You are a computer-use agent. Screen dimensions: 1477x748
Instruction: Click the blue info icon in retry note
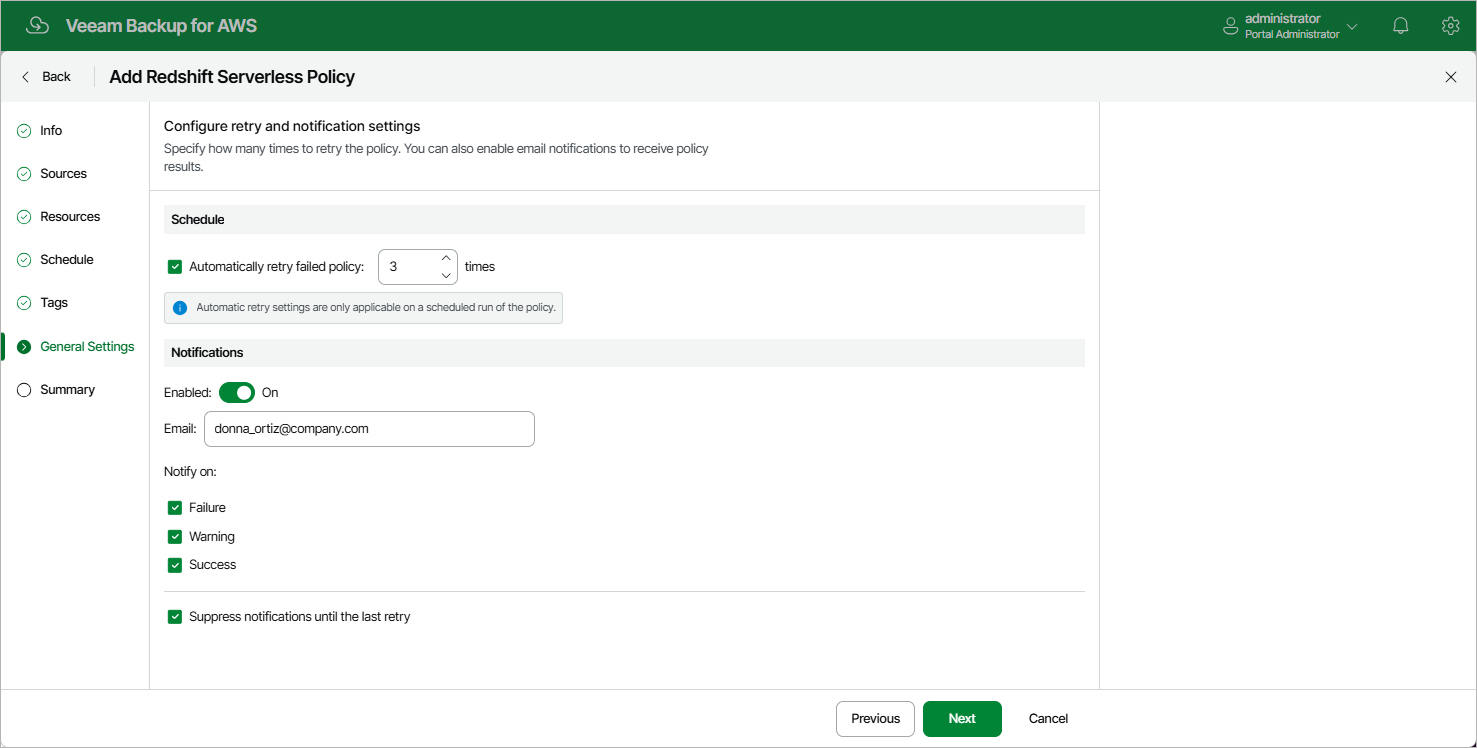[x=180, y=308]
